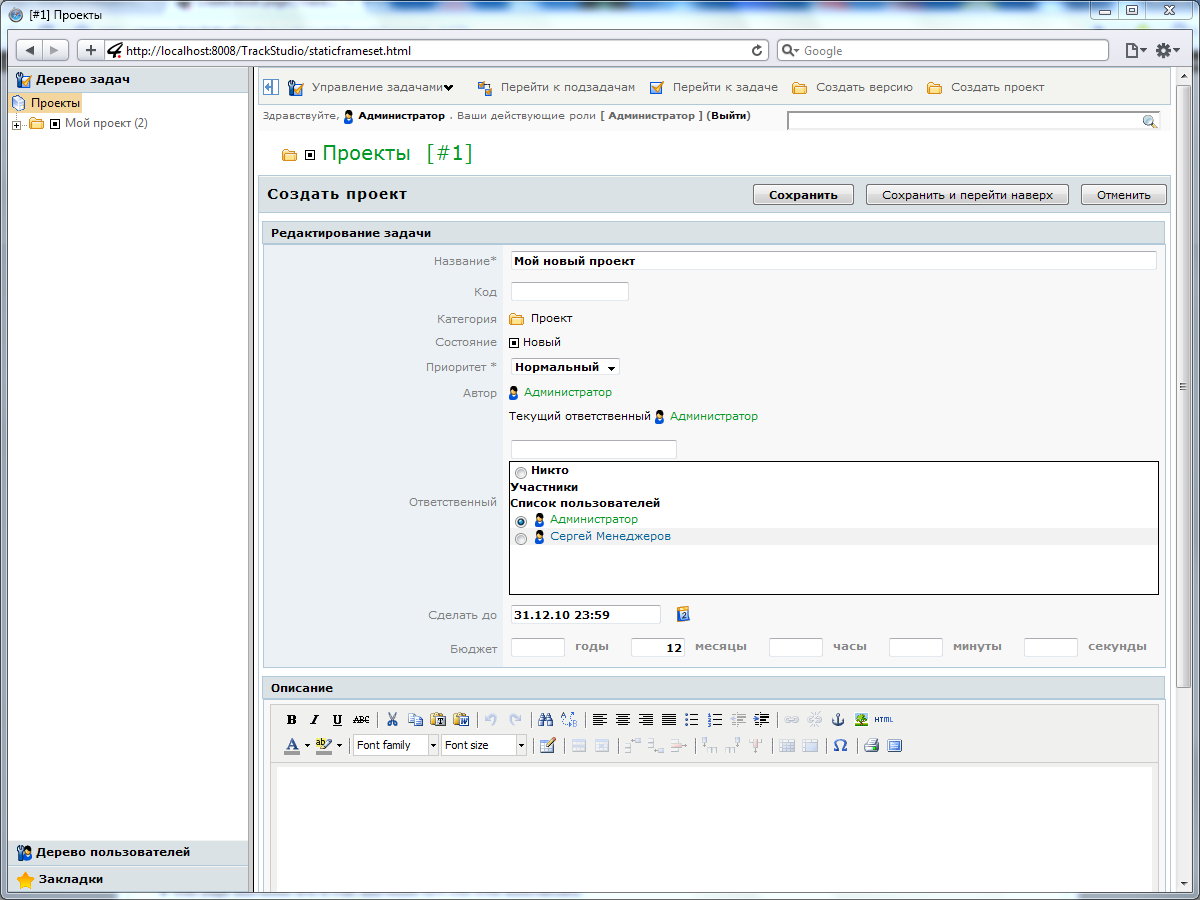
Task: Toggle bold formatting in description editor
Action: click(x=292, y=719)
